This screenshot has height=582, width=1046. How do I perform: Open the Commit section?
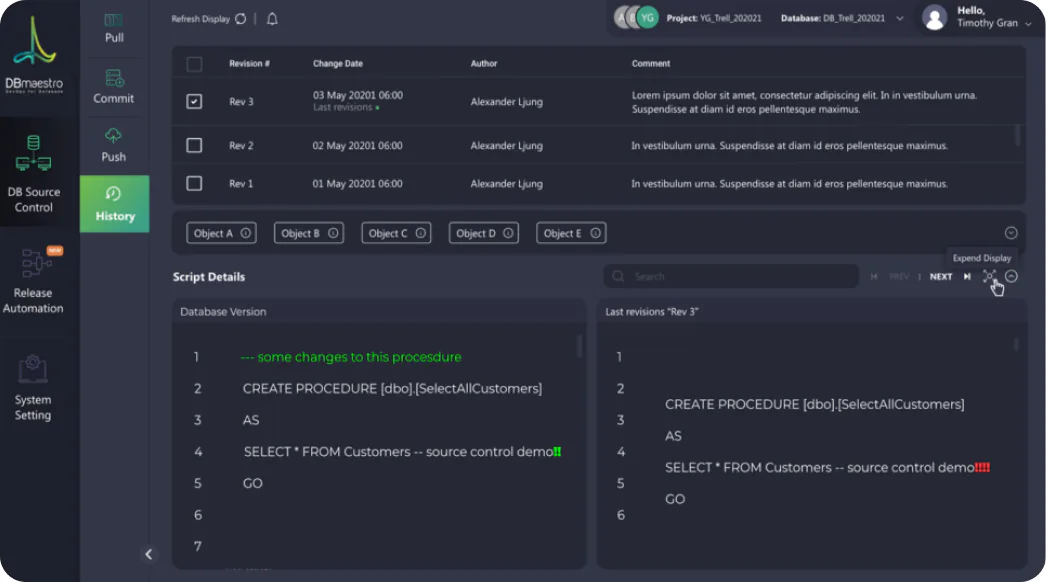click(x=113, y=87)
